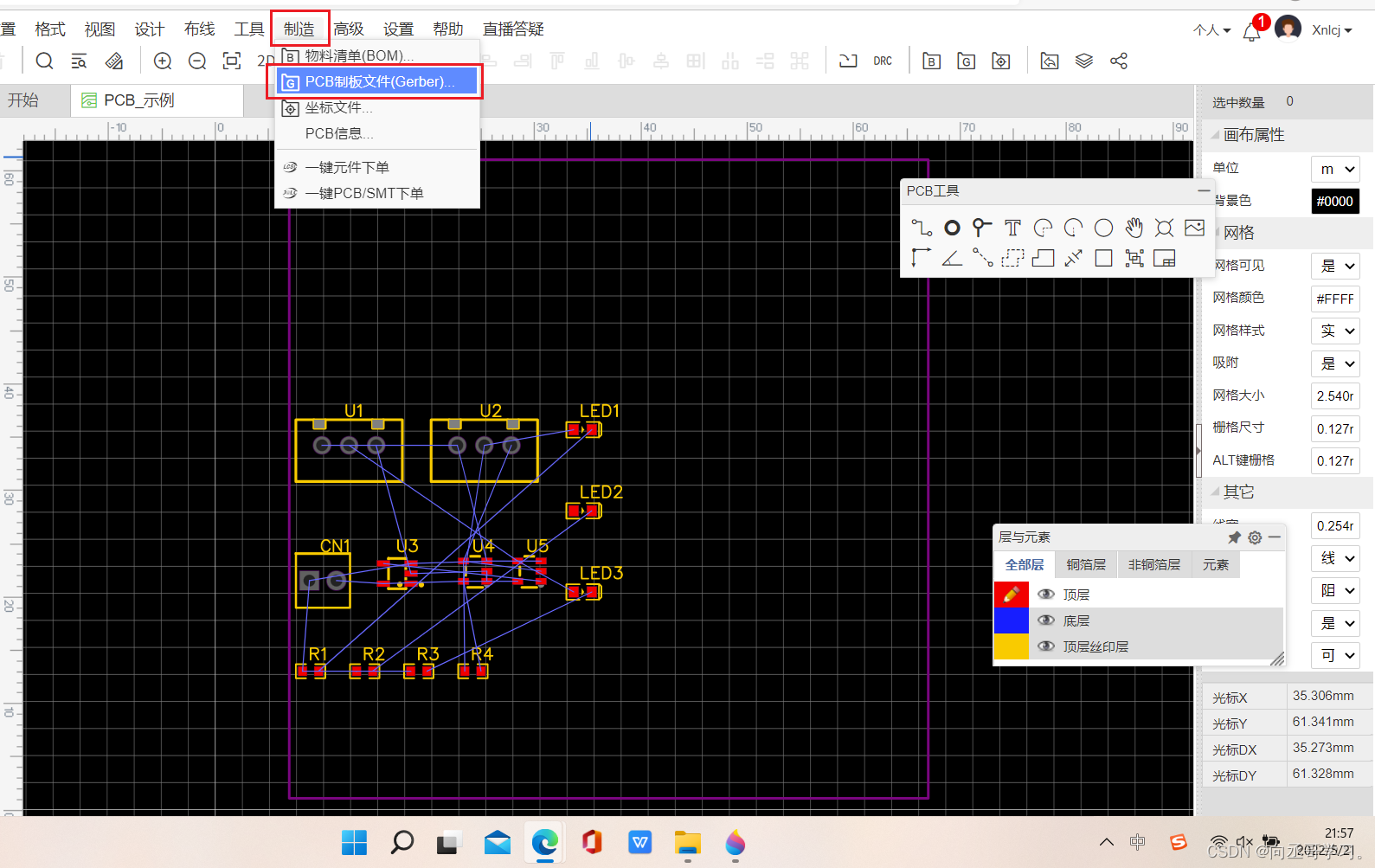1375x868 pixels.
Task: Select the dimension measure tool in PCB工具
Action: 1073,258
